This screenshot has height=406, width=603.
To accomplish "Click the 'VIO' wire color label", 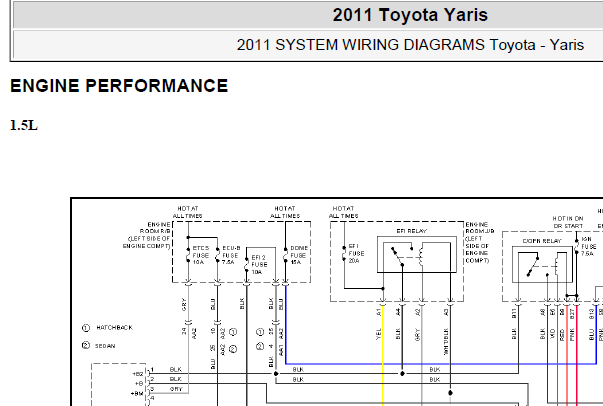I will (553, 333).
